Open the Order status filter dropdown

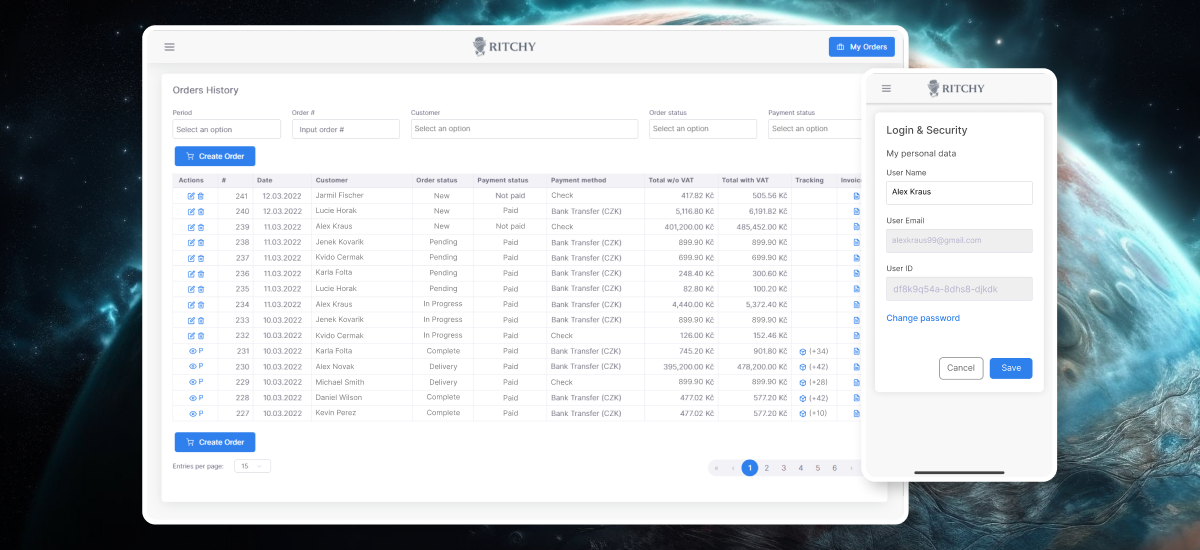click(703, 129)
